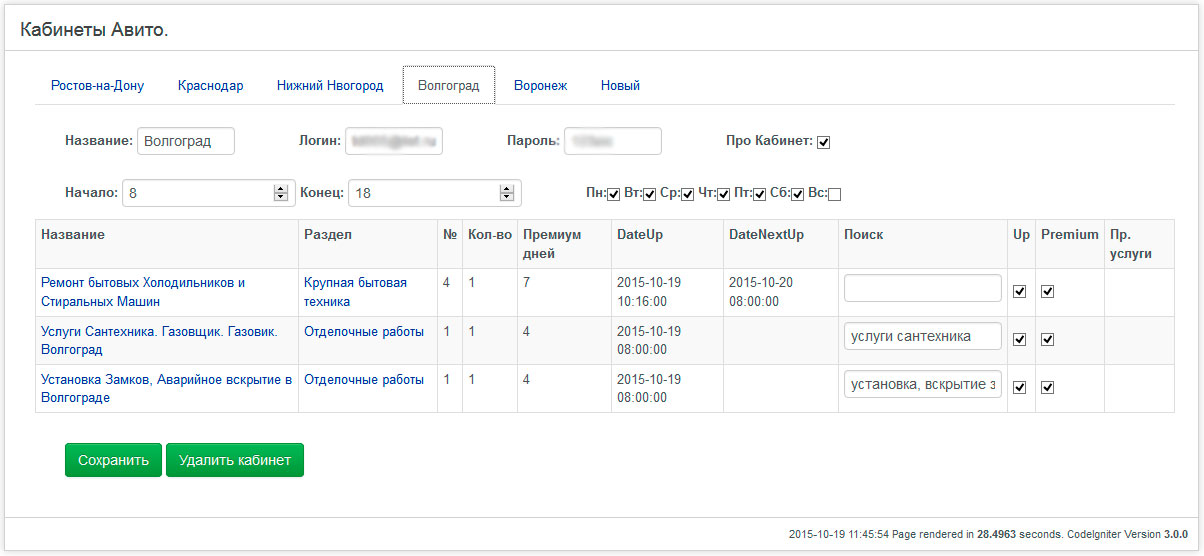
Task: Toggle the Сб (Saturday) checkbox
Action: pyautogui.click(x=798, y=194)
